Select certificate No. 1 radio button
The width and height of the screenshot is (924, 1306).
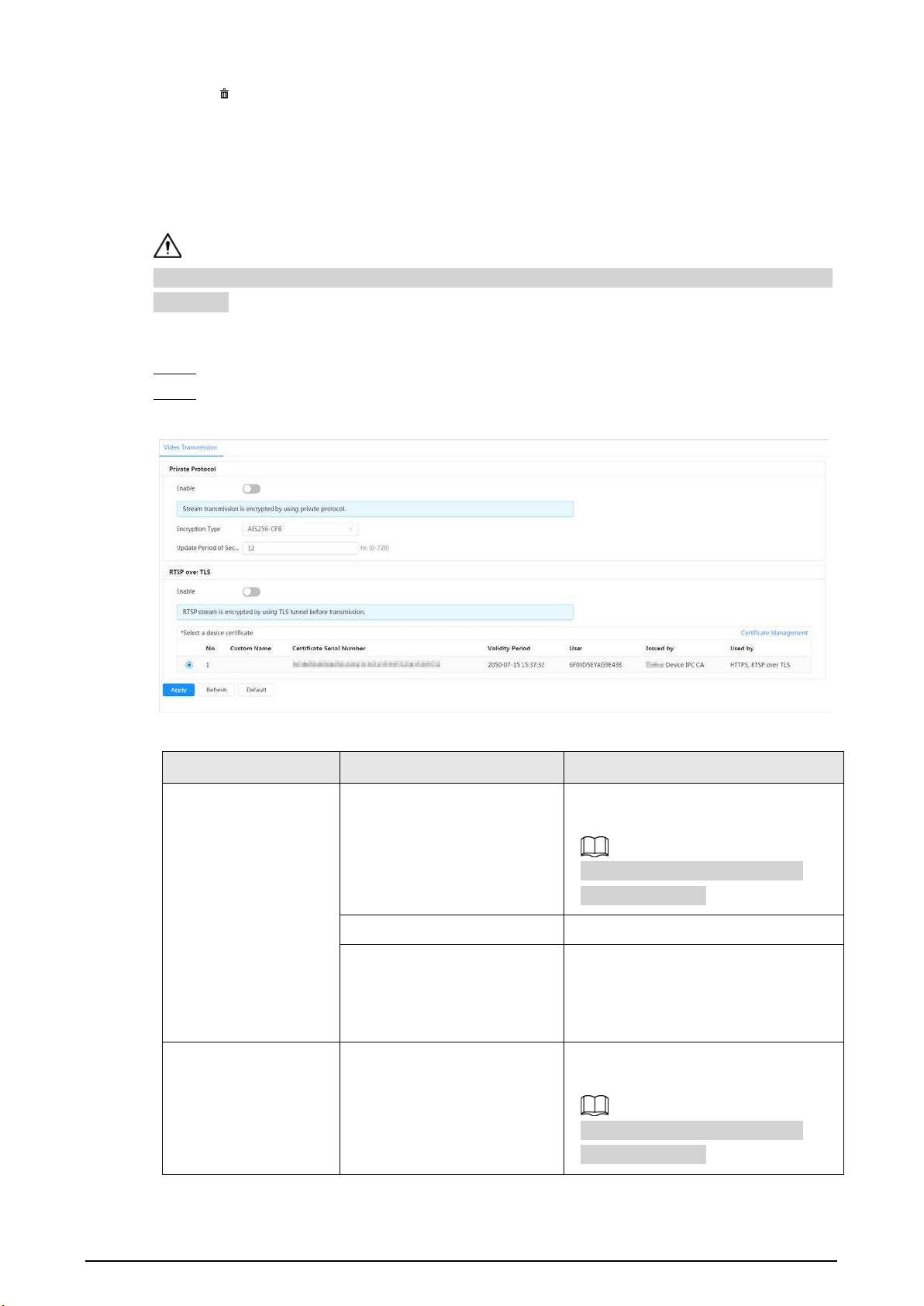(189, 665)
